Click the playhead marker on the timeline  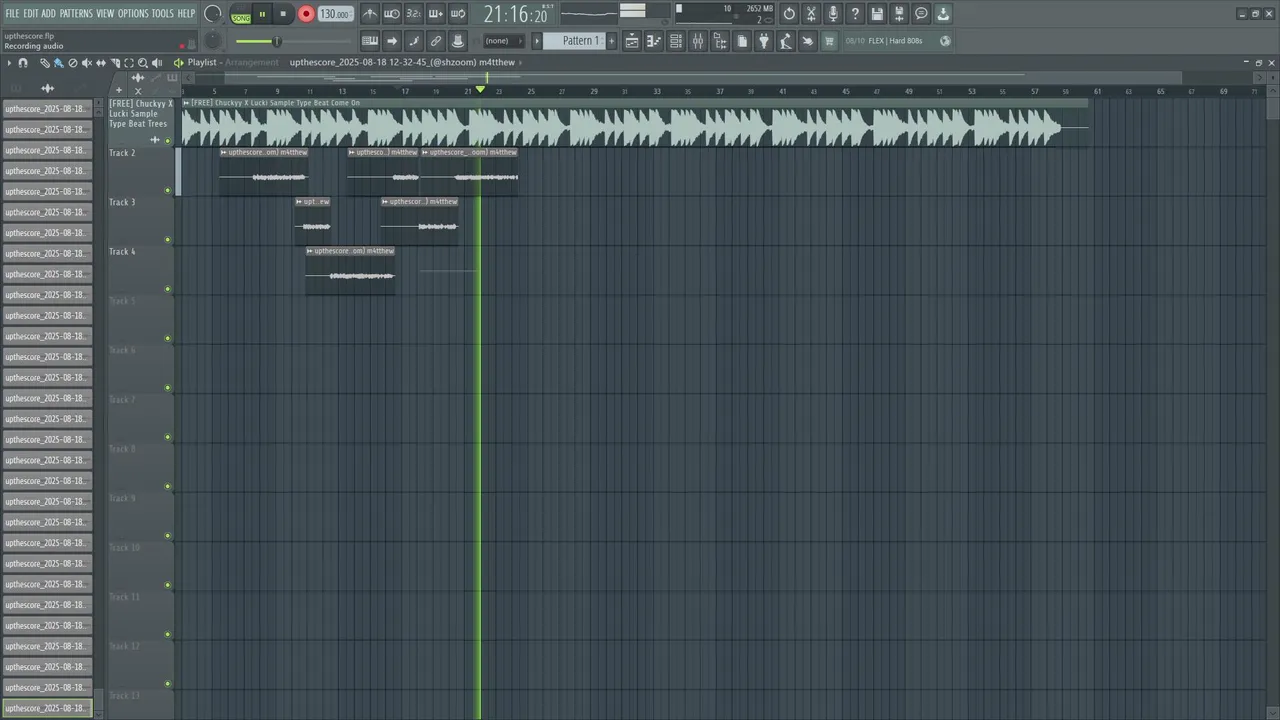click(x=480, y=90)
